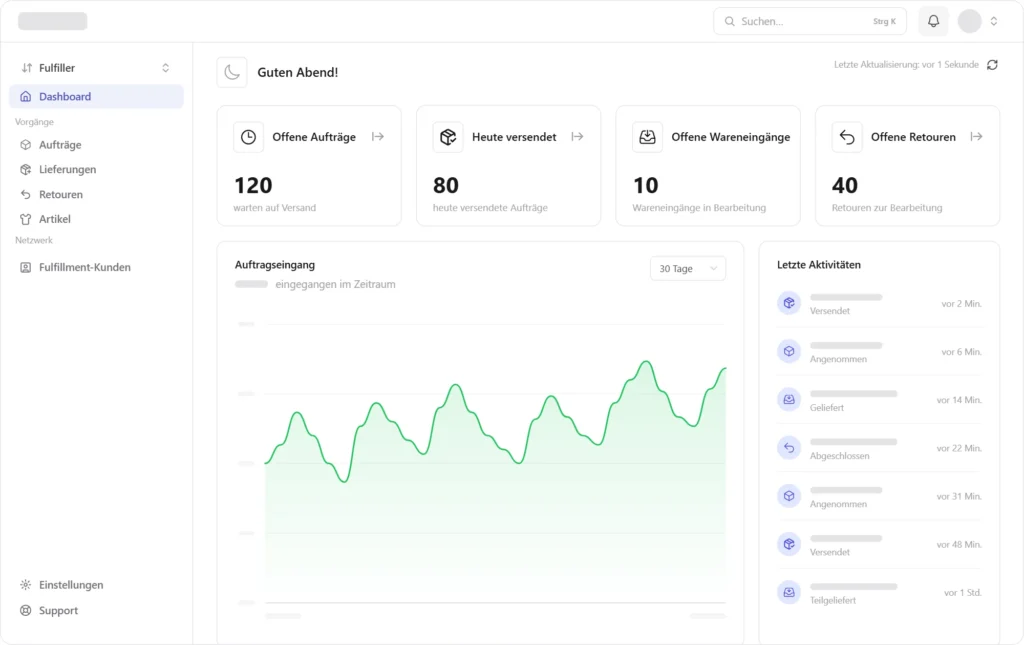This screenshot has width=1024, height=645.
Task: Click the vor 1 Std. timestamp
Action: 963,593
